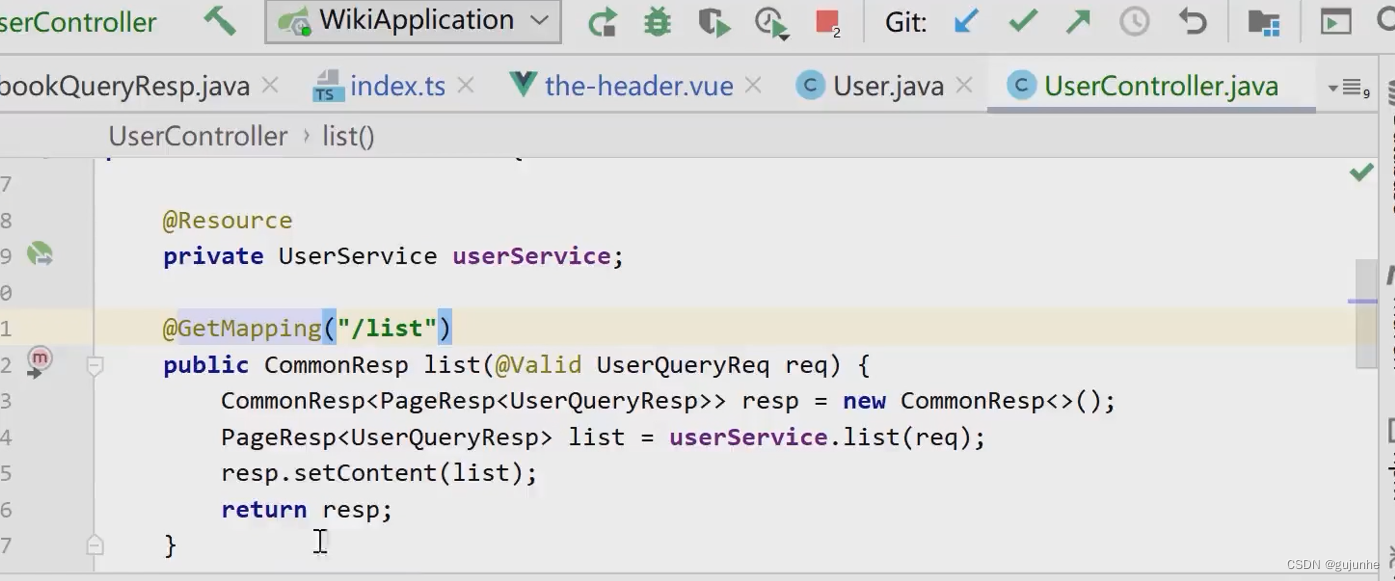This screenshot has width=1395, height=581.
Task: Show hidden tabs list dropdown
Action: [1348, 88]
